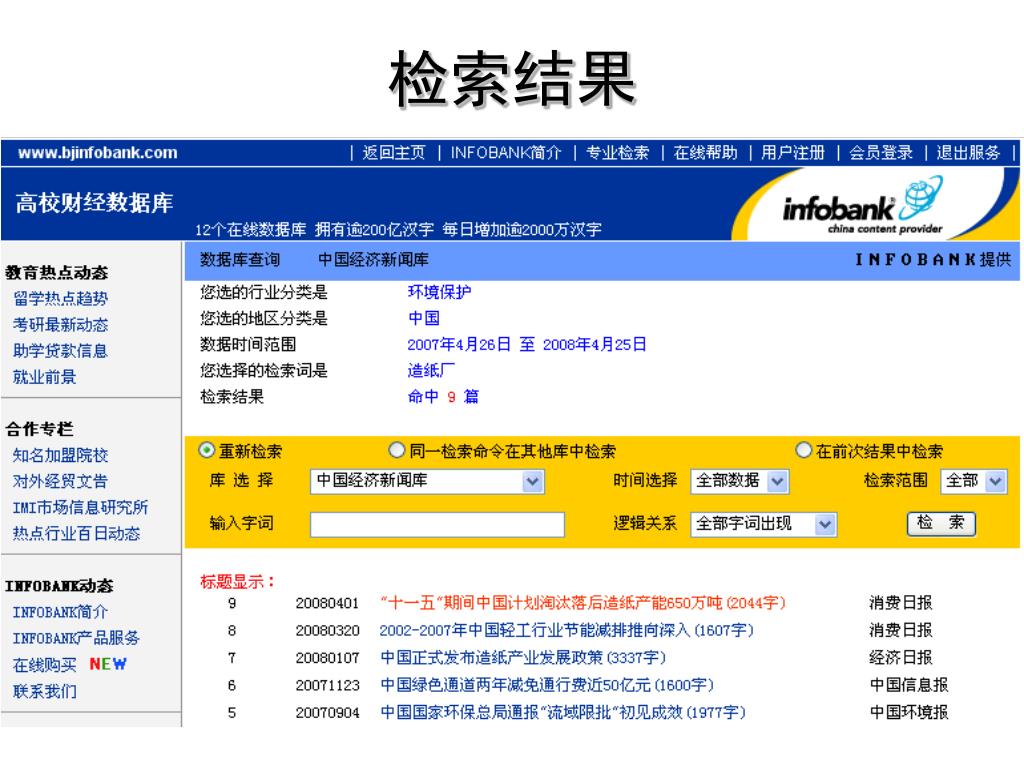This screenshot has width=1024, height=768.
Task: Open result 8 about 轻工行业节能减排
Action: (566, 630)
